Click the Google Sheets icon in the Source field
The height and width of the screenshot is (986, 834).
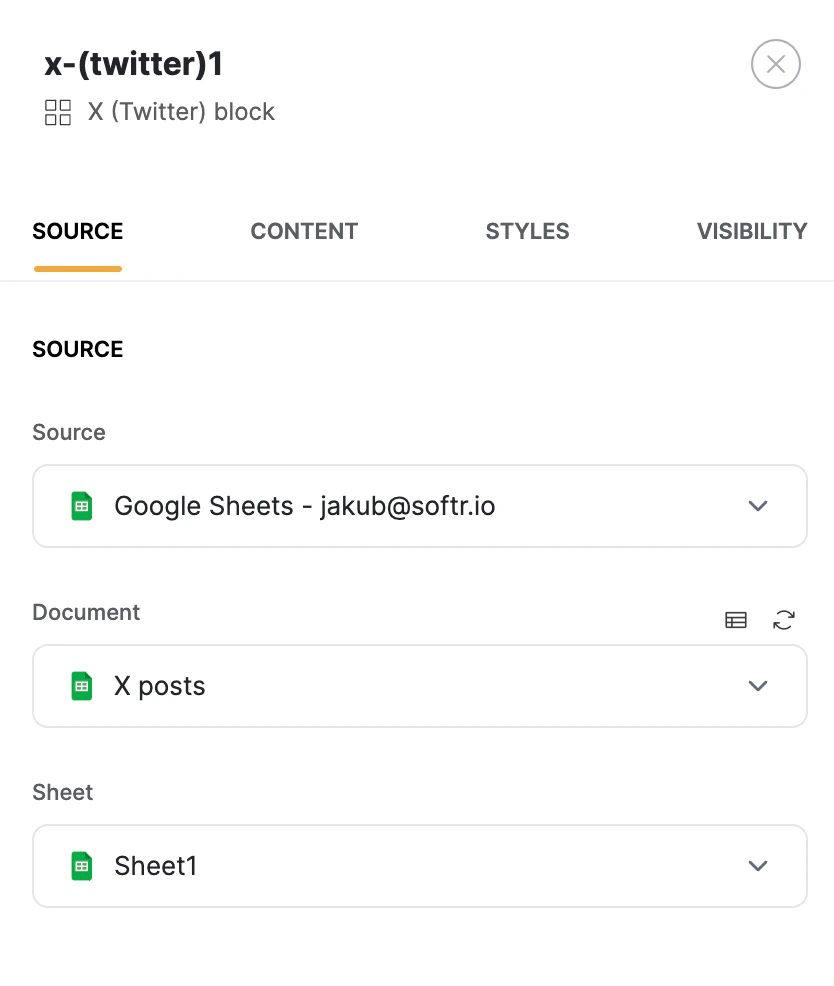[x=82, y=506]
